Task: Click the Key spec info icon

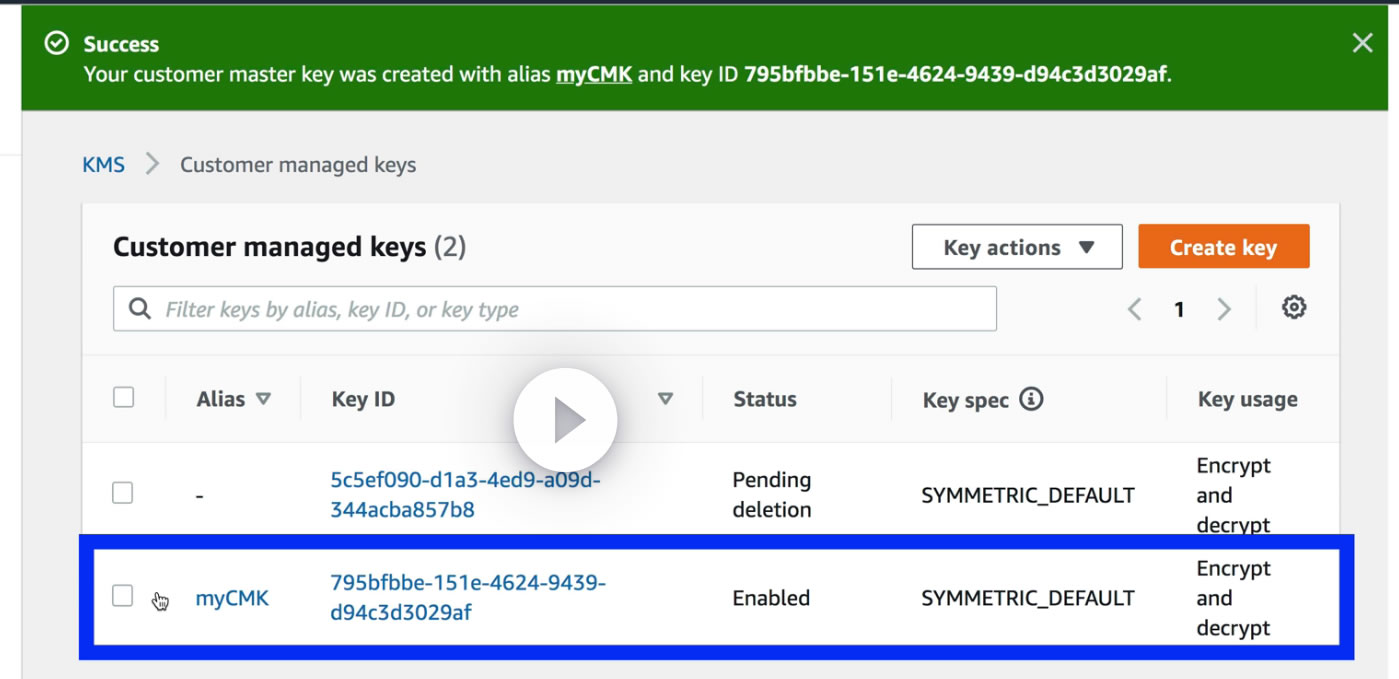Action: [x=1031, y=399]
